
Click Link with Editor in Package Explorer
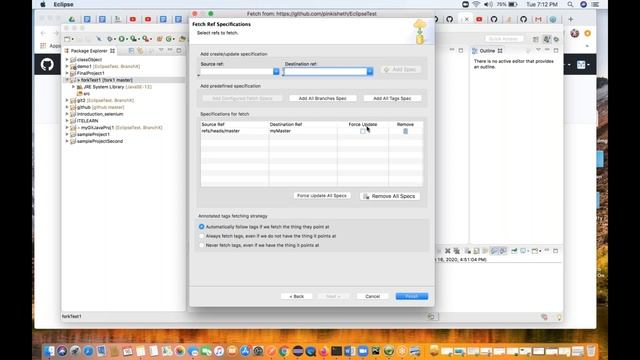click(x=140, y=51)
